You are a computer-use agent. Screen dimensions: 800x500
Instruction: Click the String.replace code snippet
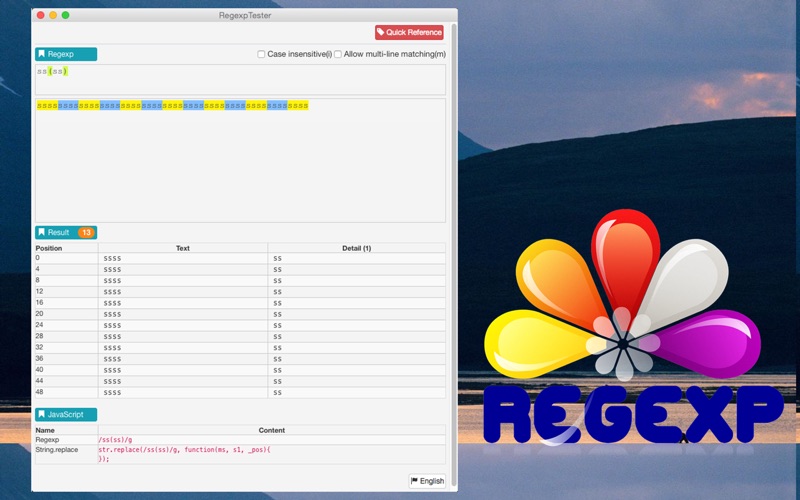185,454
